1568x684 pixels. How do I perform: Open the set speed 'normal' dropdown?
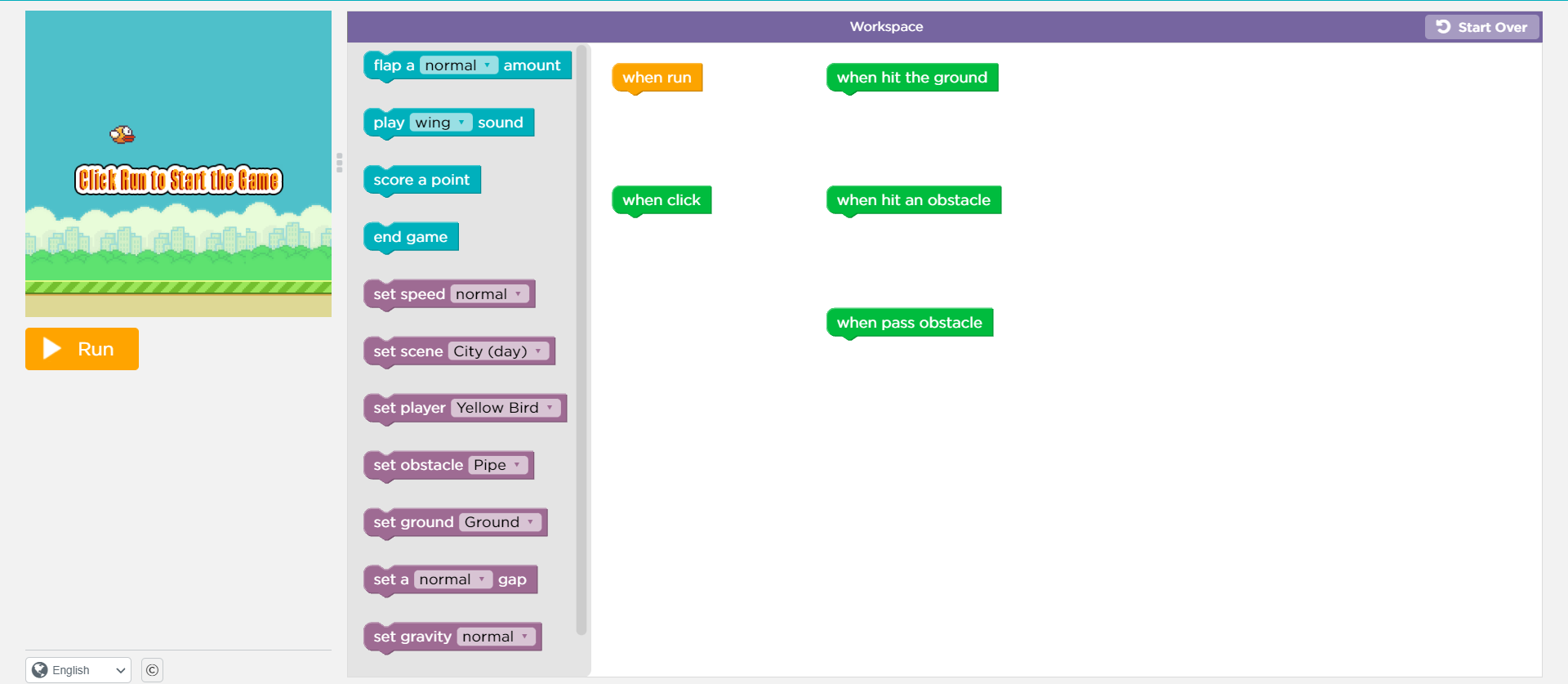pyautogui.click(x=489, y=294)
